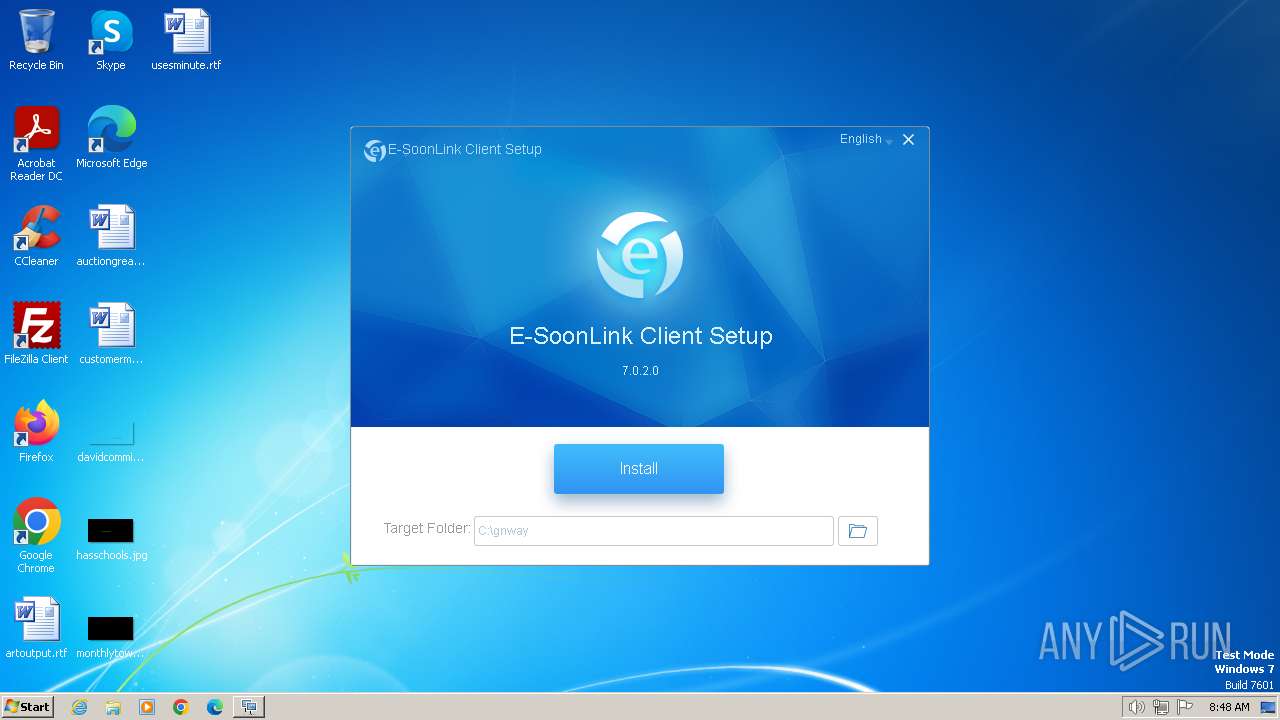The width and height of the screenshot is (1280, 720).
Task: Open the Action Center flag icon
Action: (1185, 707)
